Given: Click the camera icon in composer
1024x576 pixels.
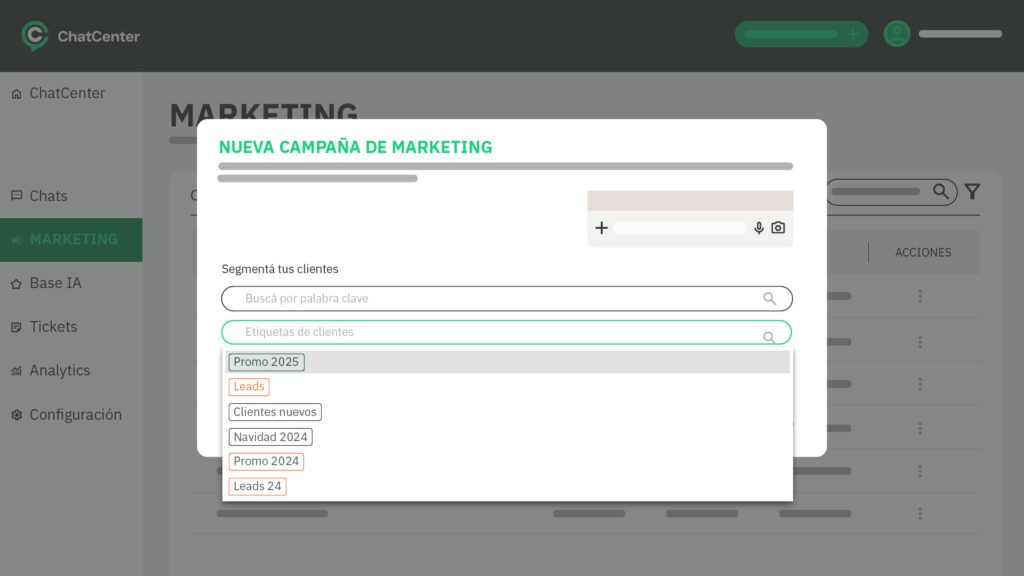Looking at the screenshot, I should point(778,228).
